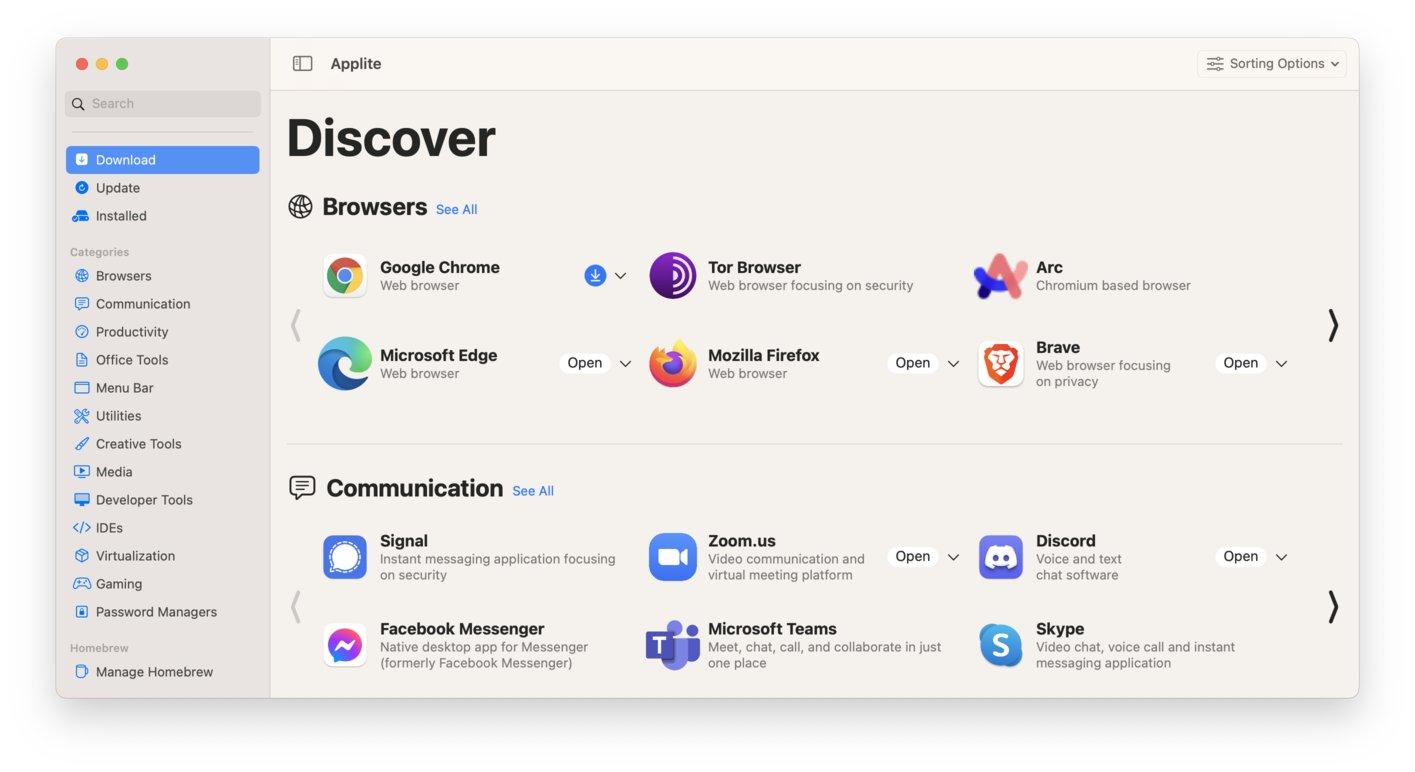Download Google Chrome with the blue arrow icon

[595, 275]
